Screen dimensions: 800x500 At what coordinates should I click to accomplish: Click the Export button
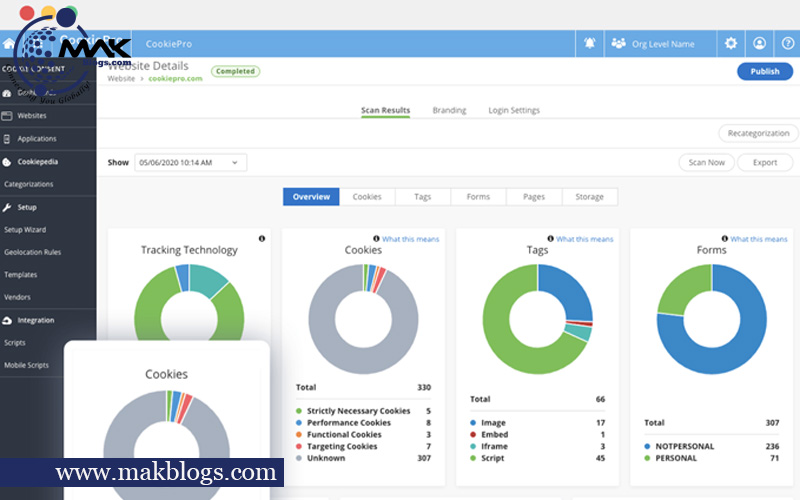click(765, 163)
